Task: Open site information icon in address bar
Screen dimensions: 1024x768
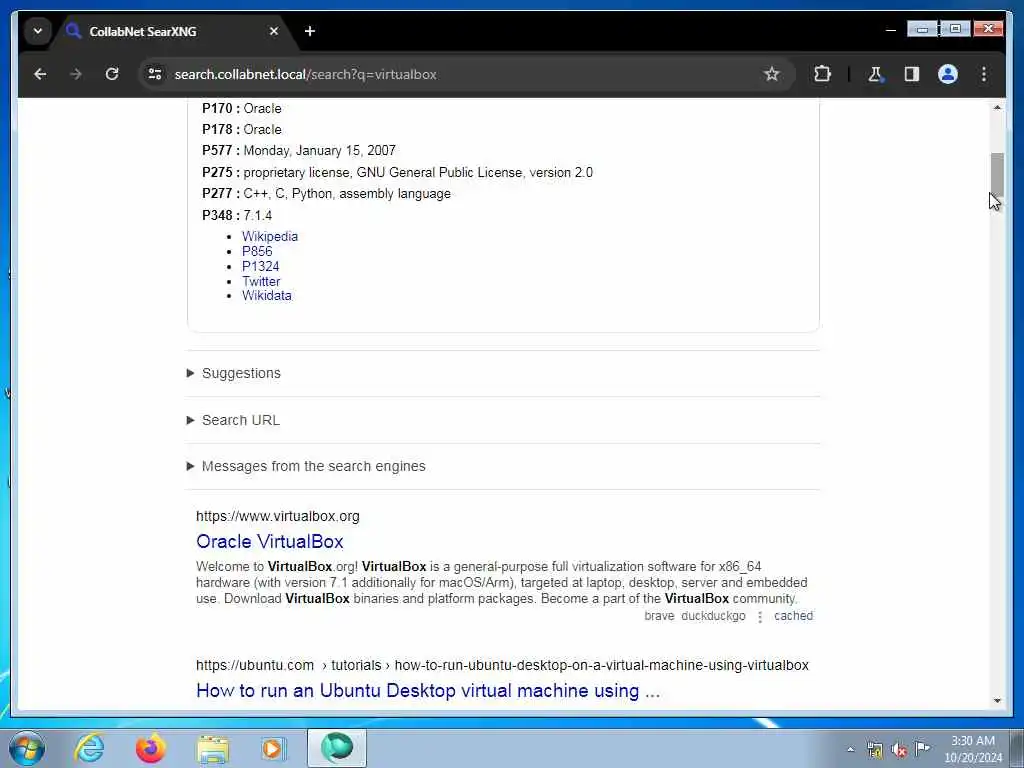Action: point(155,74)
